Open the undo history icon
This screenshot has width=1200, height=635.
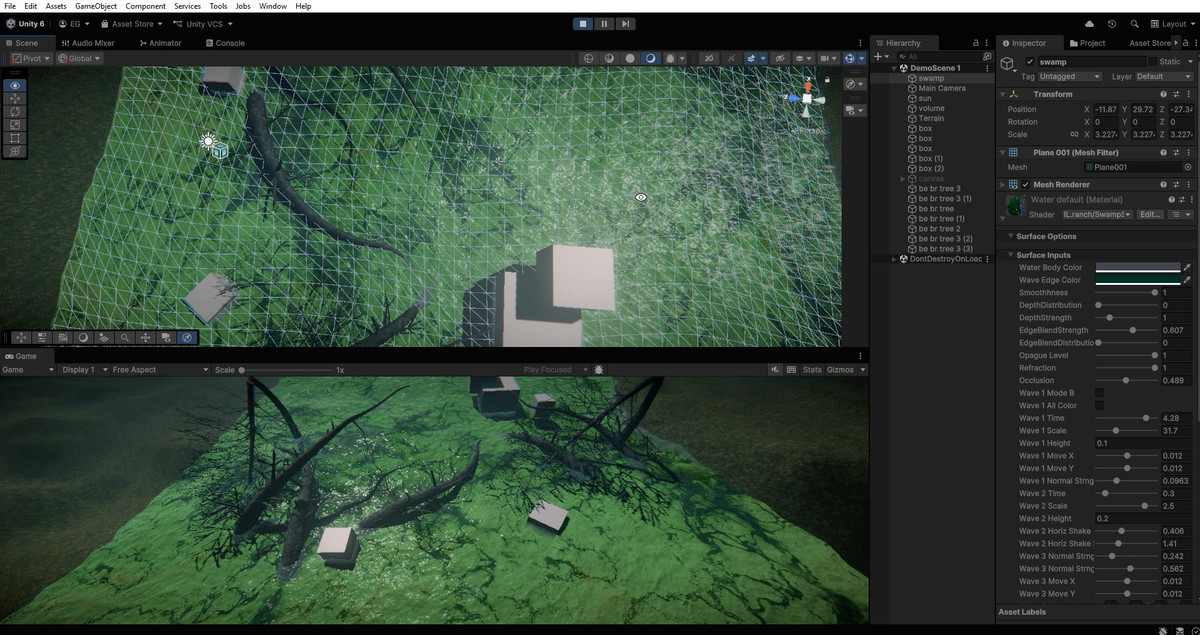(1112, 24)
